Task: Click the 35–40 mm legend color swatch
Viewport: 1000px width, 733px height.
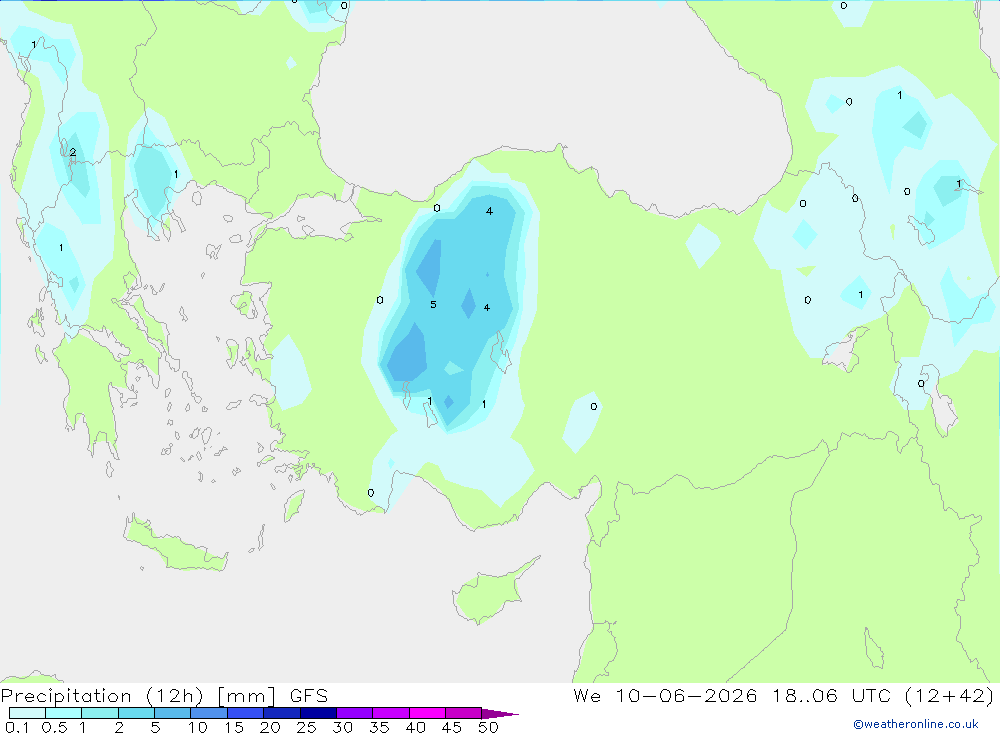Action: coord(390,713)
